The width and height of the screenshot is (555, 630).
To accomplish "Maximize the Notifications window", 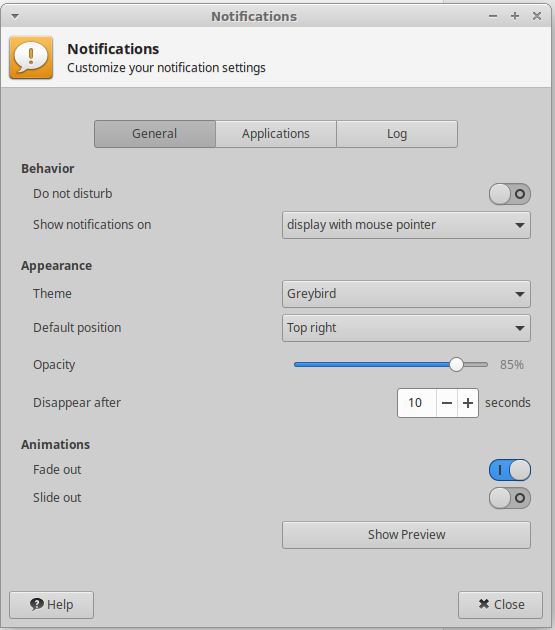I will pyautogui.click(x=515, y=16).
